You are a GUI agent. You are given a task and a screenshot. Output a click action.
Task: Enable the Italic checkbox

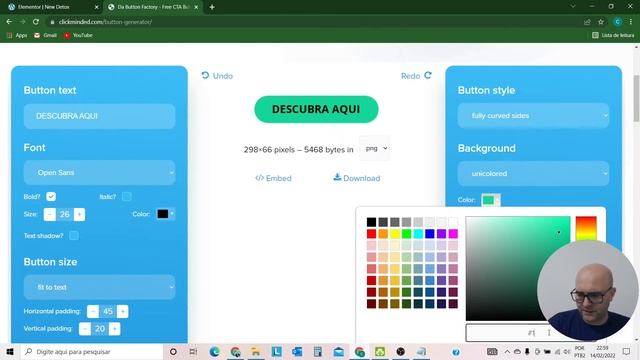[127, 197]
